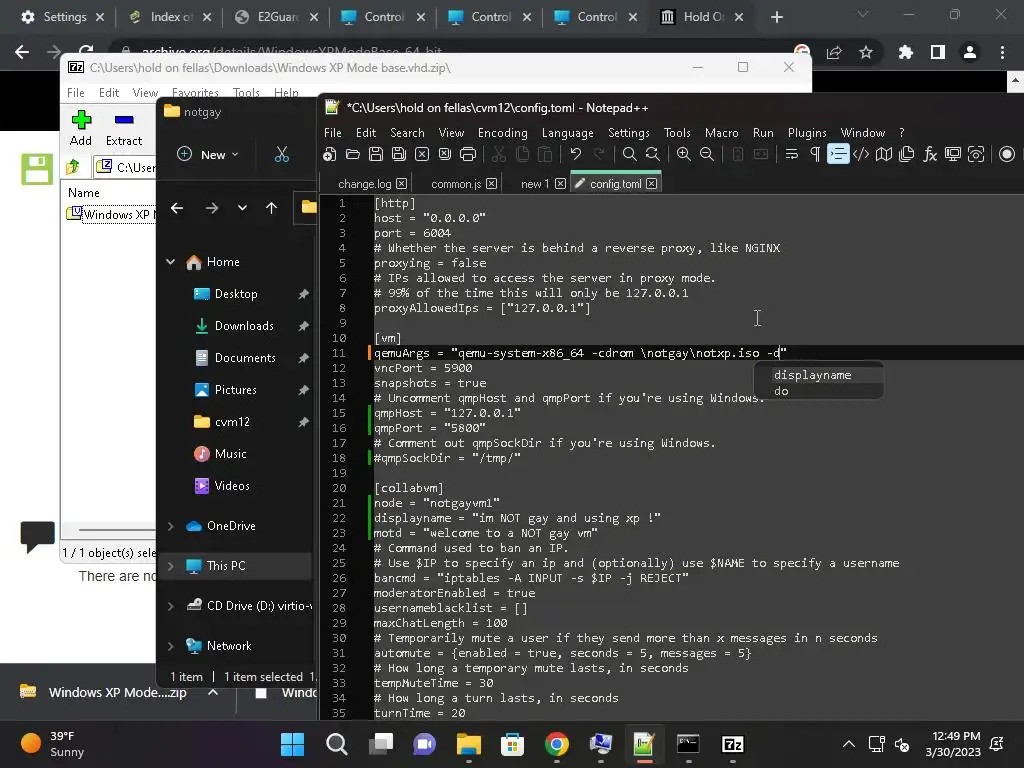
Task: Open the Encoding menu in Notepad++
Action: click(502, 133)
